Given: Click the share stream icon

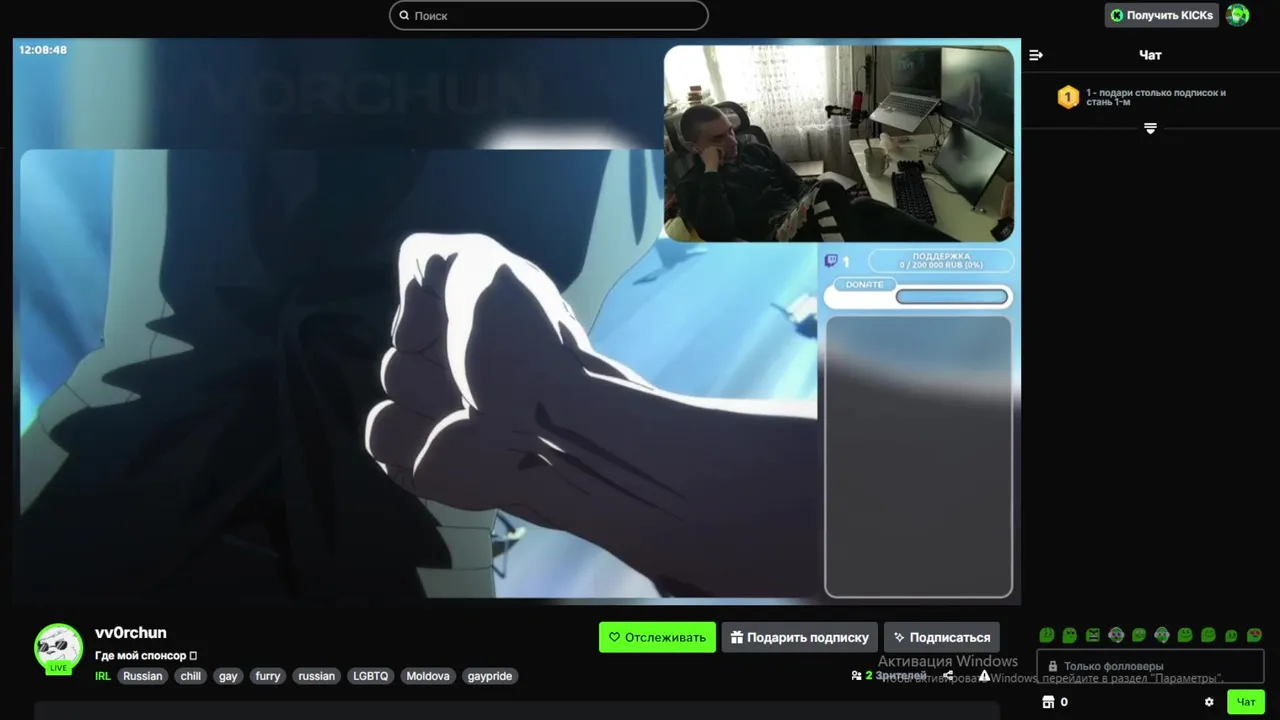Looking at the screenshot, I should 948,676.
